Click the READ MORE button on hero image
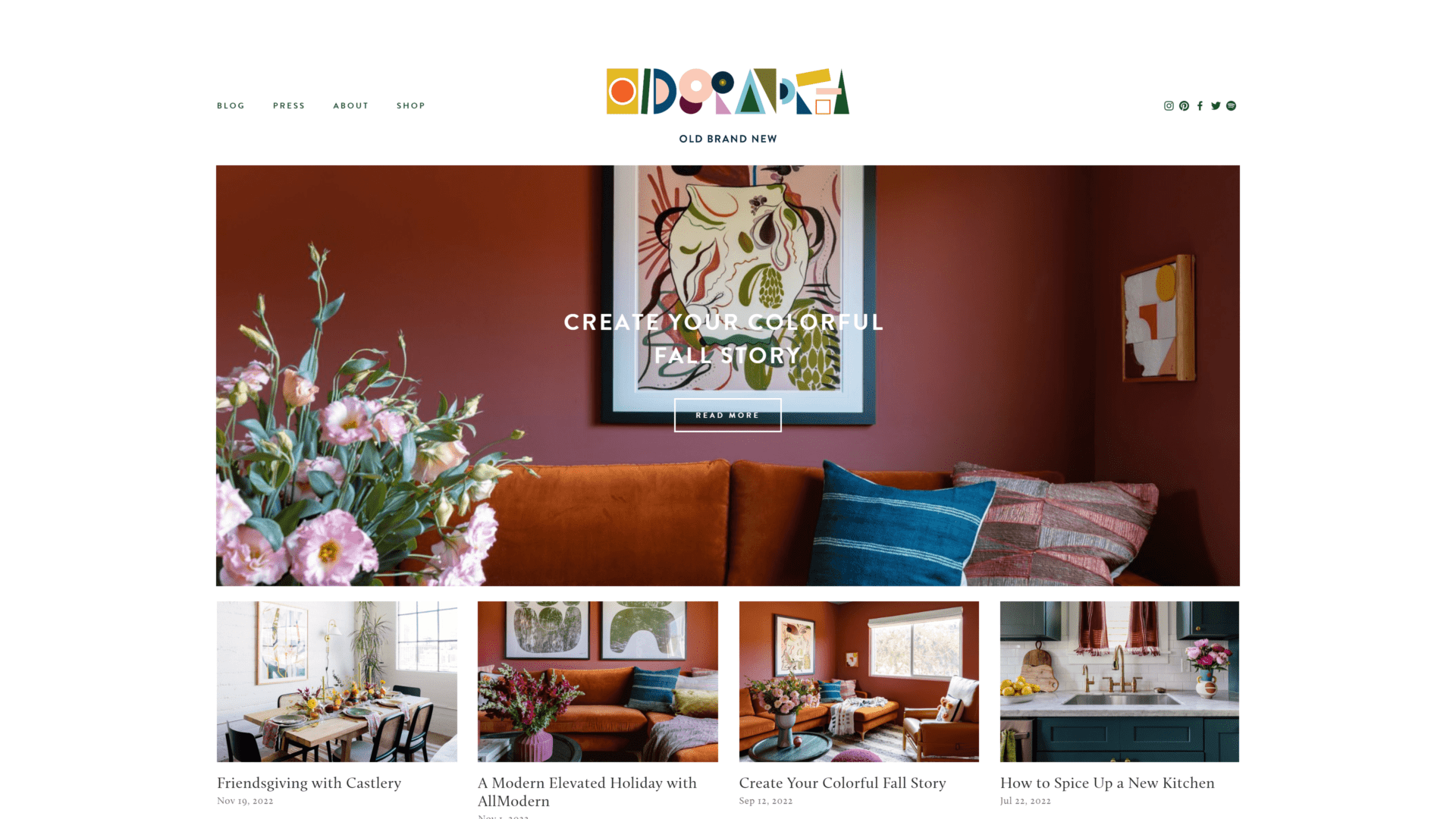 coord(728,415)
